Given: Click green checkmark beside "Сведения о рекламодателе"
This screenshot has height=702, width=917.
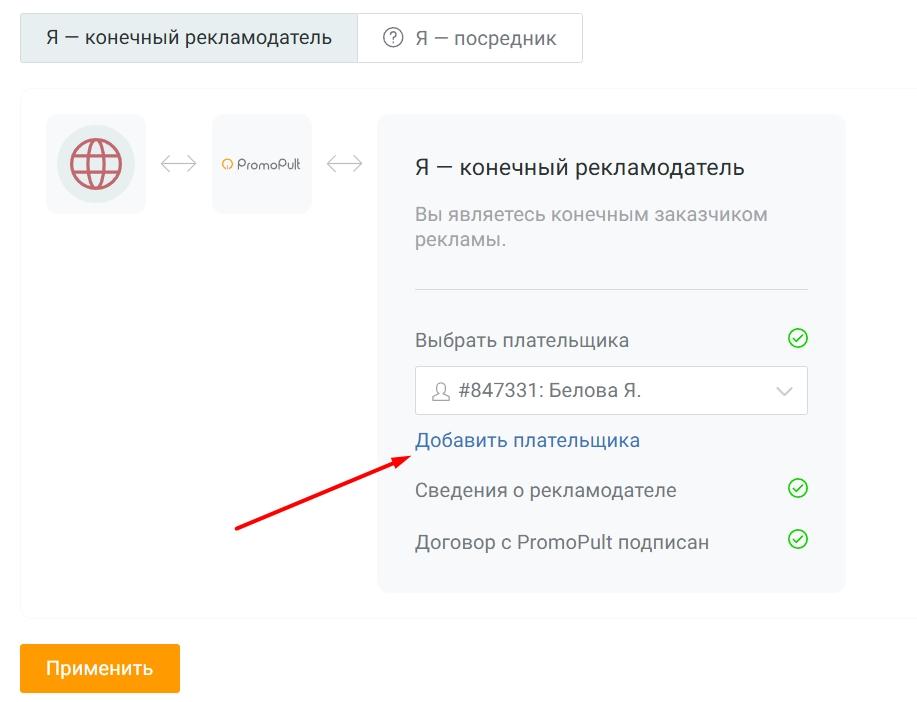Looking at the screenshot, I should [x=797, y=489].
